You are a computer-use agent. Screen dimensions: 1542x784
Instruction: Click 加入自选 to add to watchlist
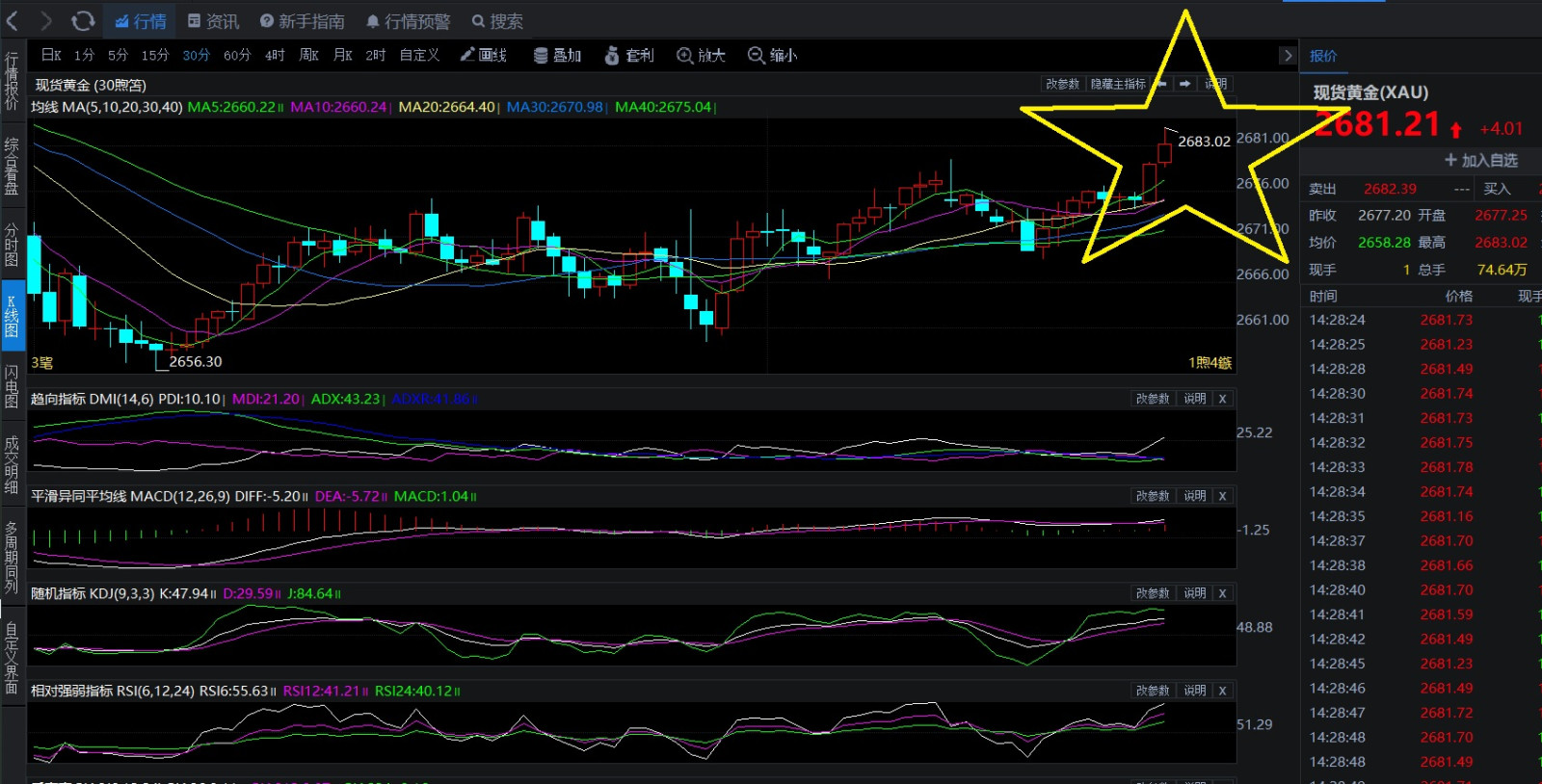[x=1480, y=160]
